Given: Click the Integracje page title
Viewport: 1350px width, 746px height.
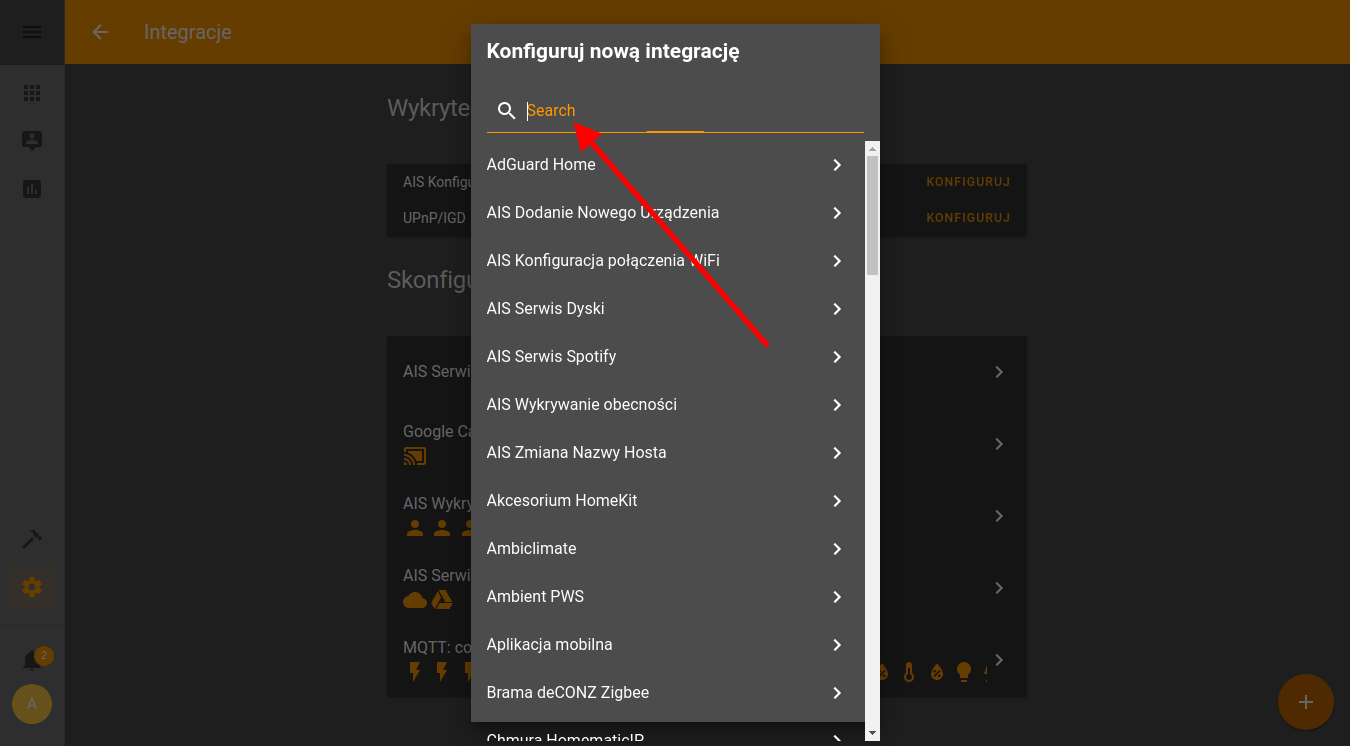Looking at the screenshot, I should [x=188, y=32].
